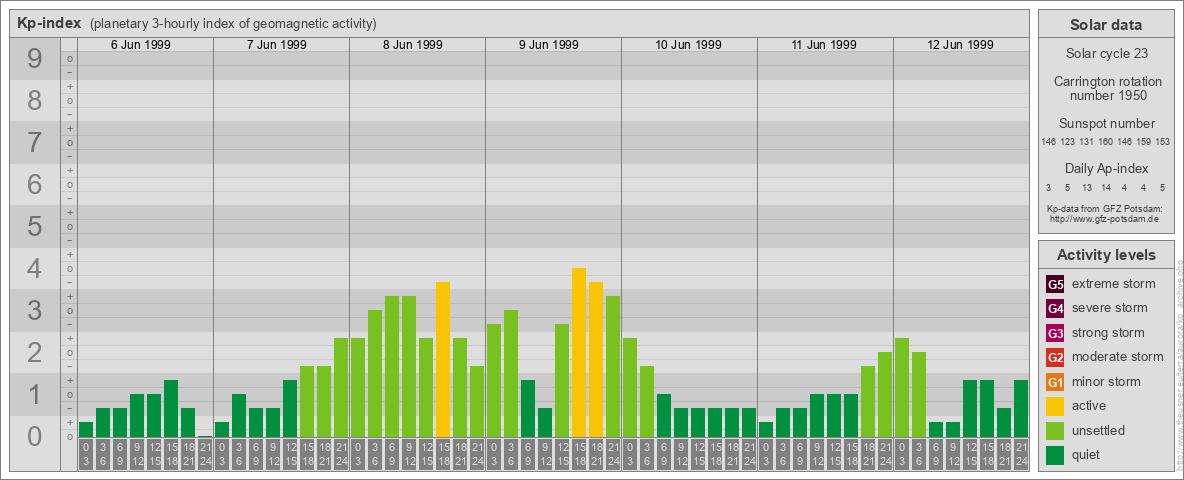Viewport: 1184px width, 480px height.
Task: Click the Daily Ap-index label
Action: pyautogui.click(x=1106, y=168)
